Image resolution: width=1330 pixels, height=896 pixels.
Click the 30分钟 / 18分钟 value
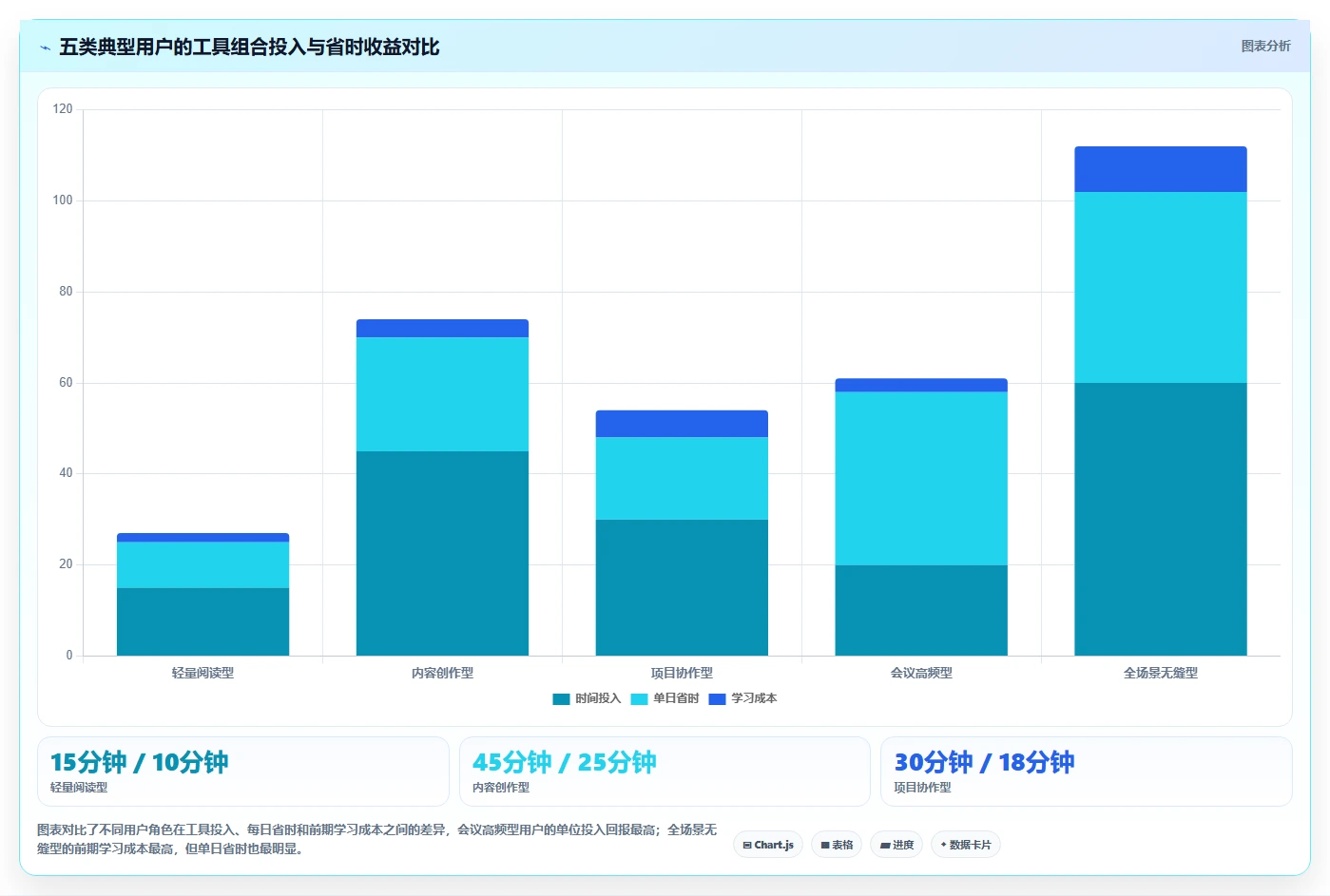click(x=984, y=762)
